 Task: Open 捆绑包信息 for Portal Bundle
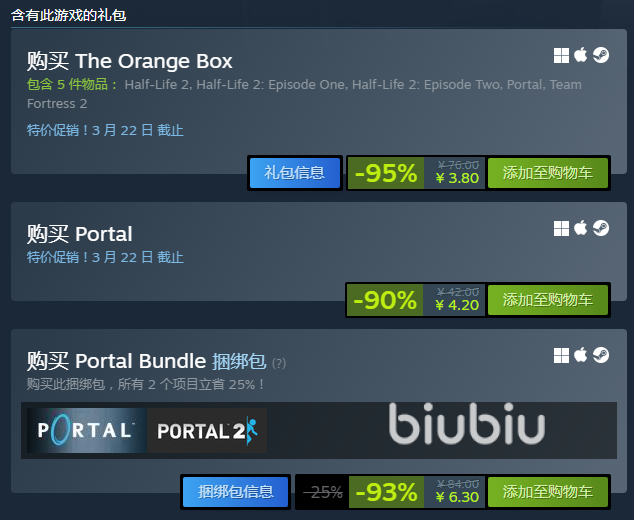coord(235,492)
